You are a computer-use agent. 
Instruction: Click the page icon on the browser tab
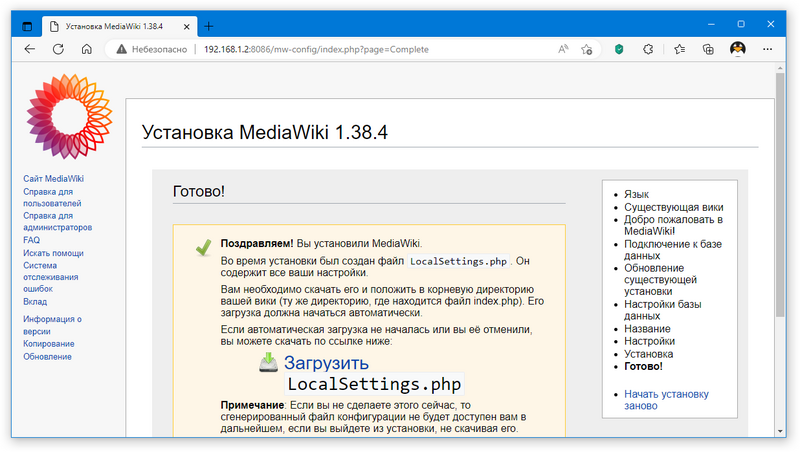[x=54, y=27]
